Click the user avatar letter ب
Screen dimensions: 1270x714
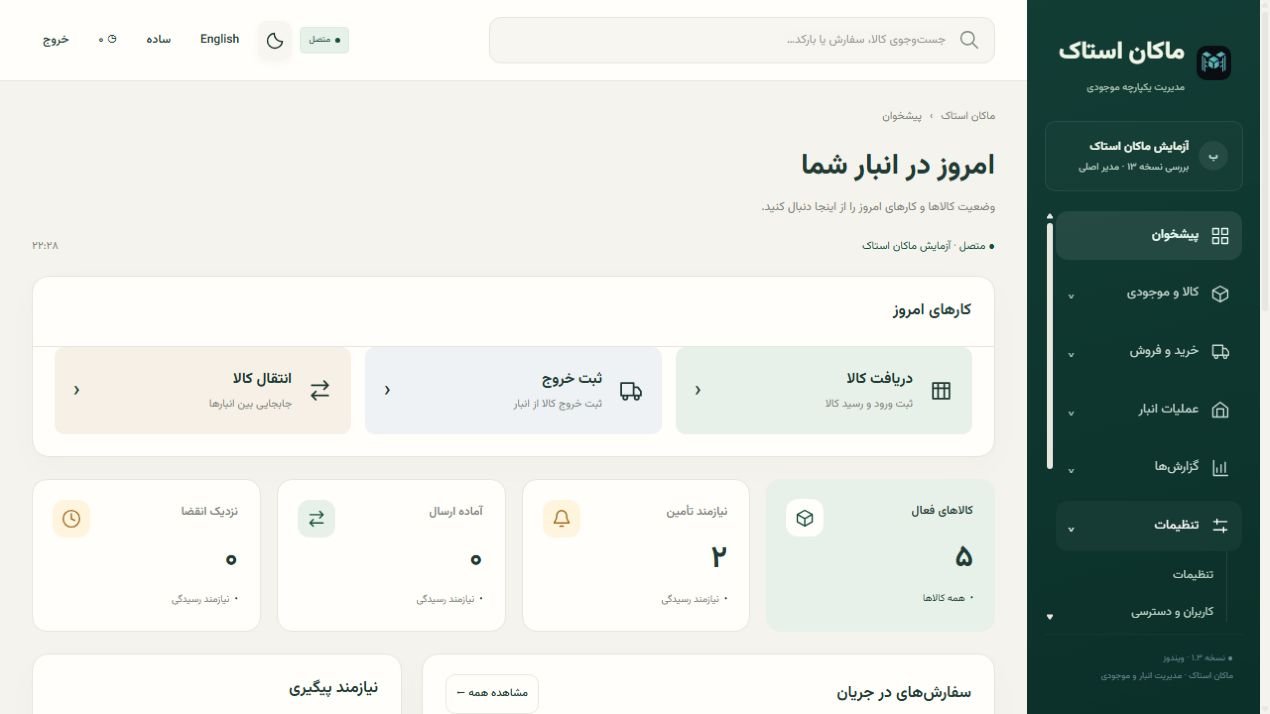coord(1213,156)
